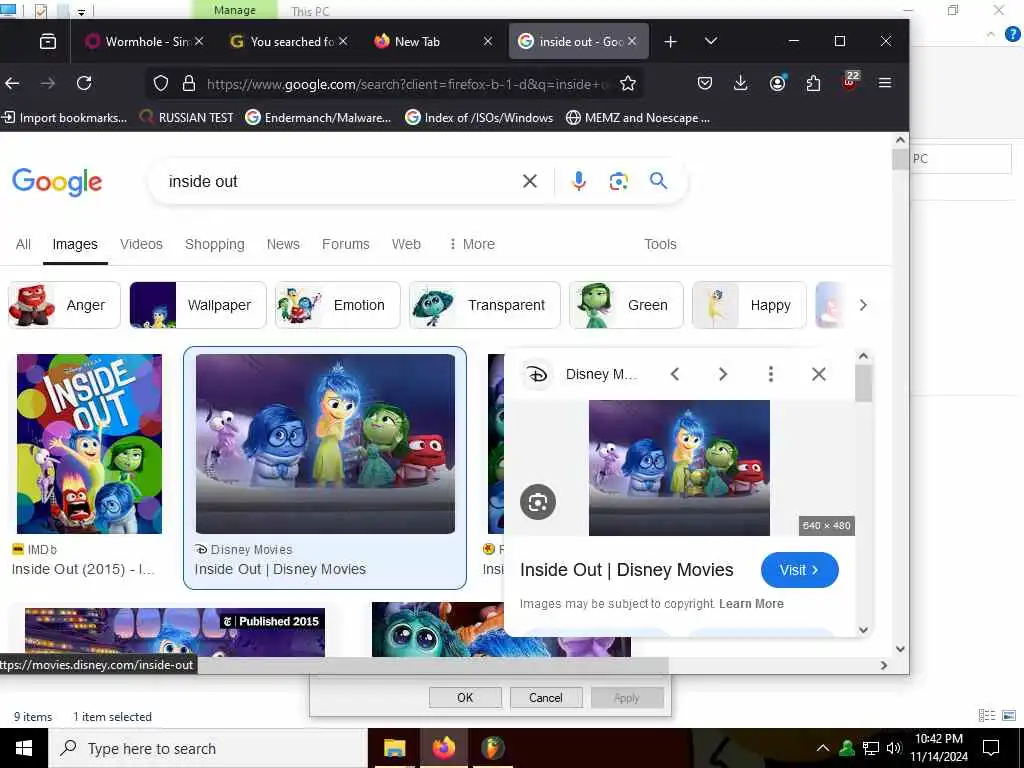Click the ad blocker icon with badge 22

click(850, 82)
